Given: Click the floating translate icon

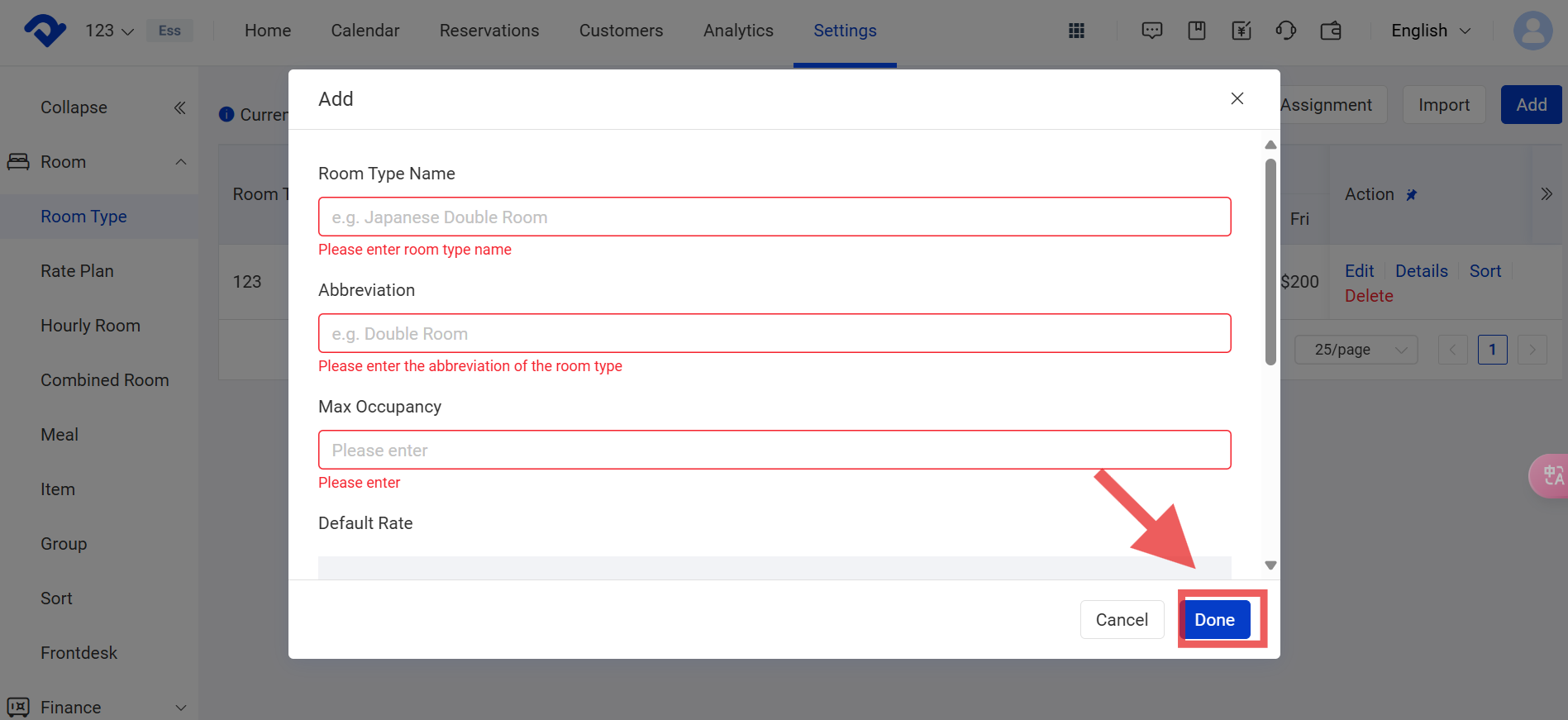Looking at the screenshot, I should pyautogui.click(x=1550, y=475).
